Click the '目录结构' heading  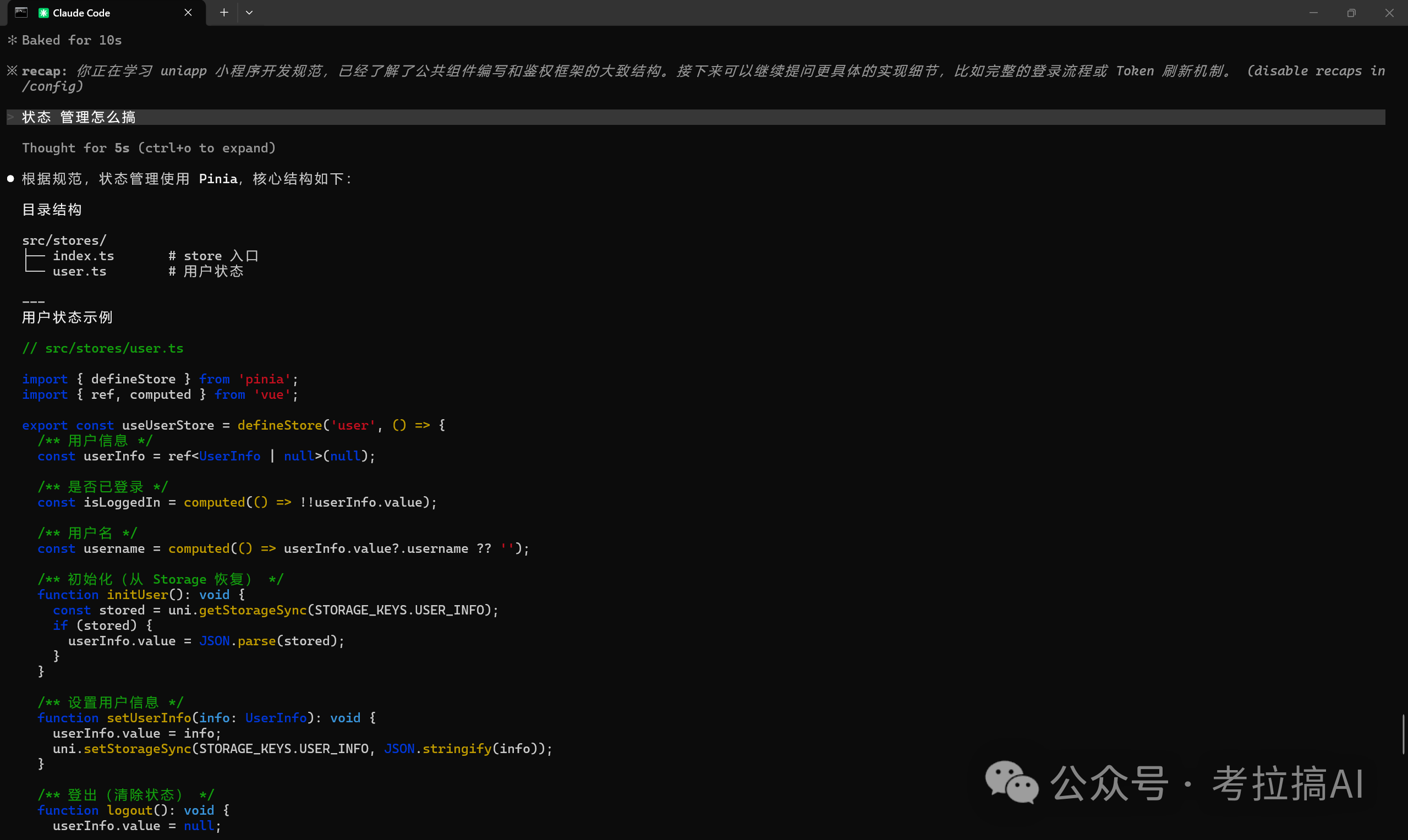[52, 210]
